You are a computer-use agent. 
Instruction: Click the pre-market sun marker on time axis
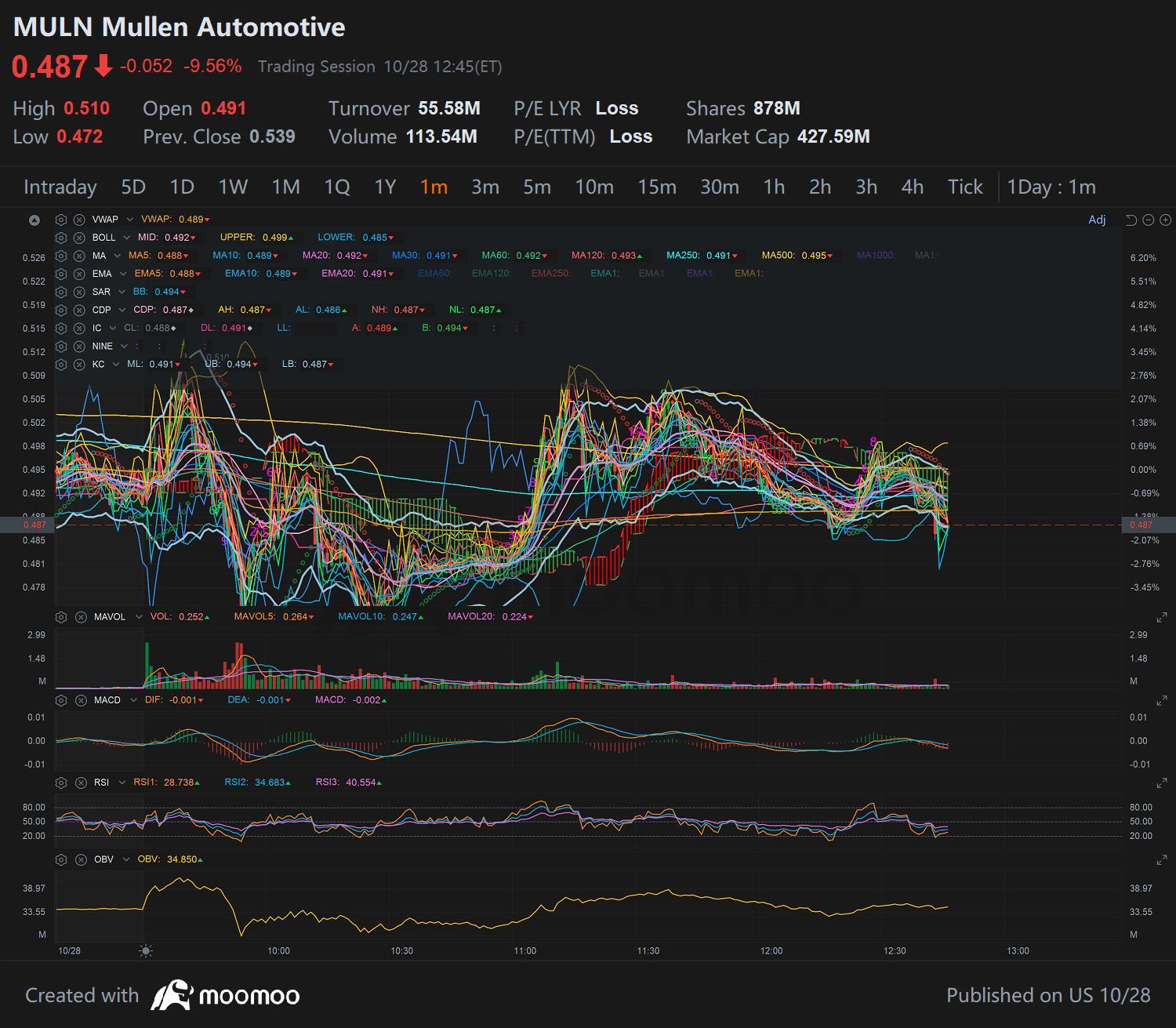point(146,951)
